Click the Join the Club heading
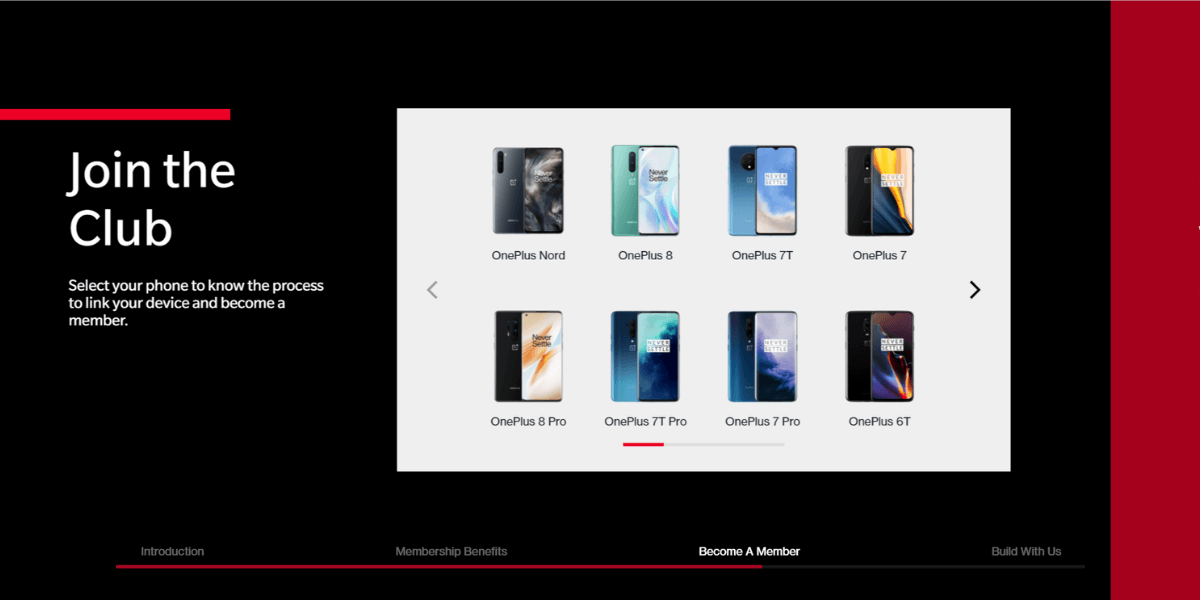 tap(151, 198)
